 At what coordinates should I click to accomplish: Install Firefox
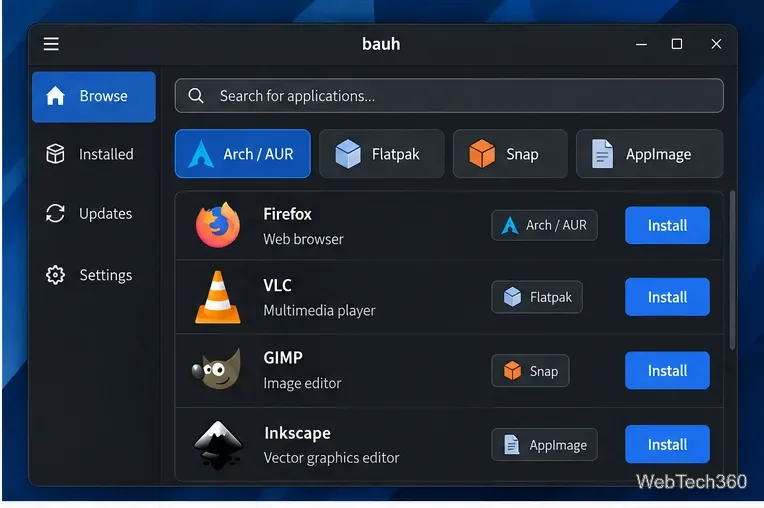point(667,225)
